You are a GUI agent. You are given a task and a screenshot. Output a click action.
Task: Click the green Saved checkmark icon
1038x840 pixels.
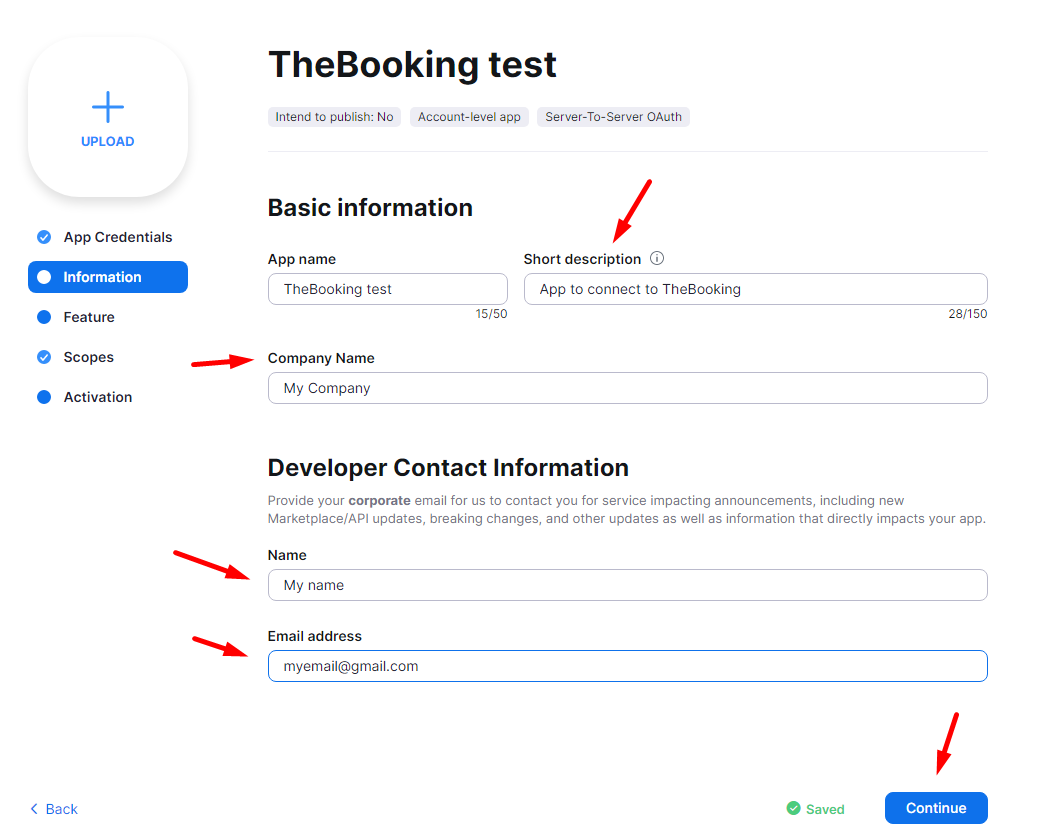click(x=793, y=808)
